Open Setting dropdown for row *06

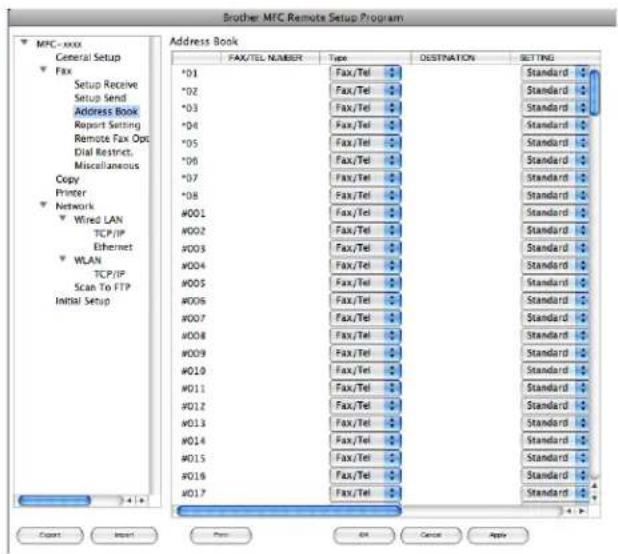pyautogui.click(x=555, y=160)
